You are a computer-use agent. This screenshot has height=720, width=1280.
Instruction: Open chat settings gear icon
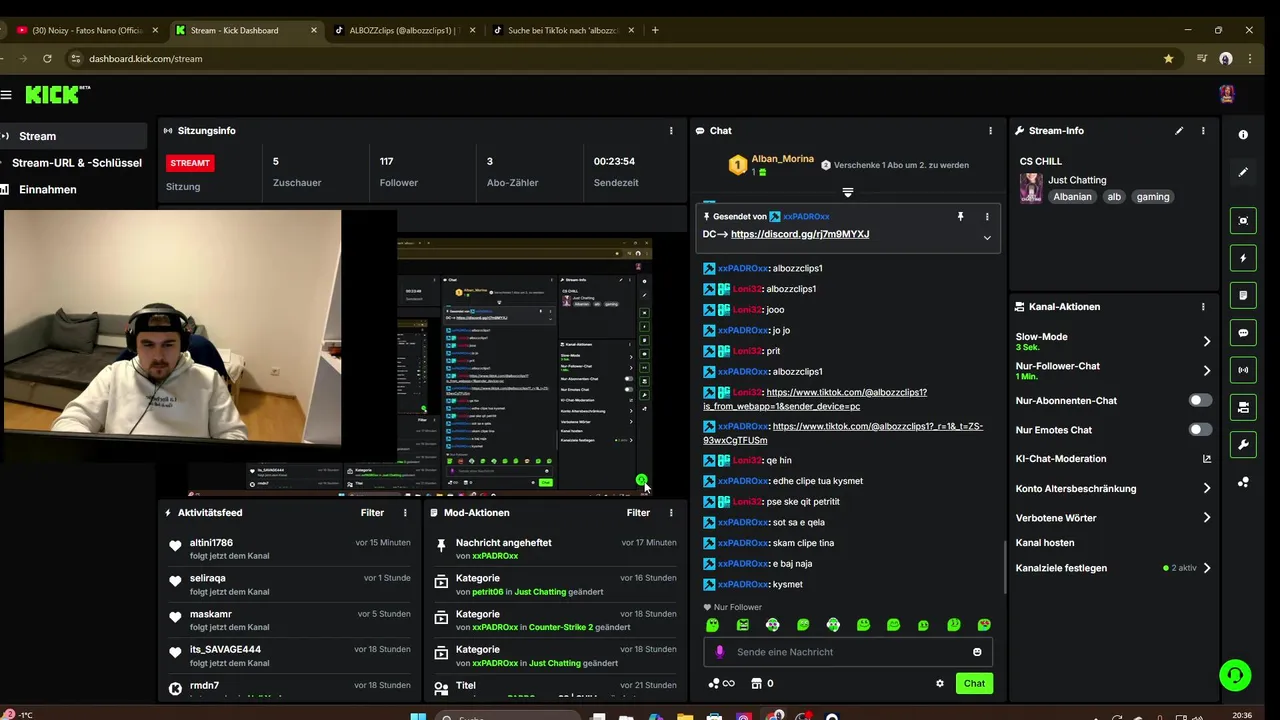[939, 684]
